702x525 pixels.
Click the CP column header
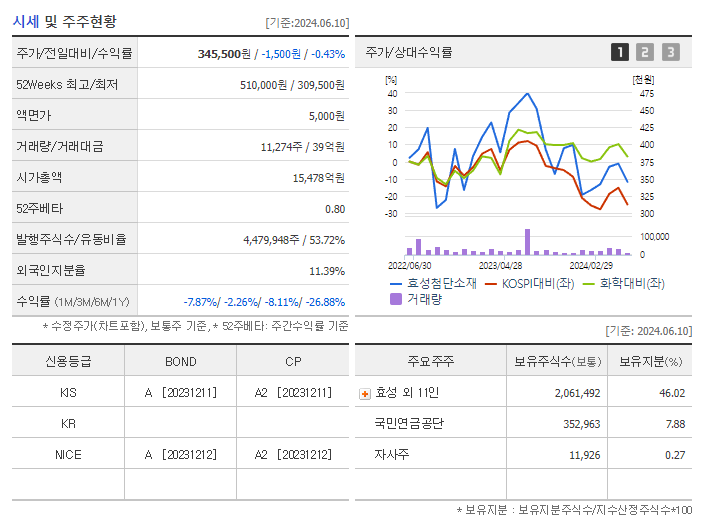coord(293,362)
